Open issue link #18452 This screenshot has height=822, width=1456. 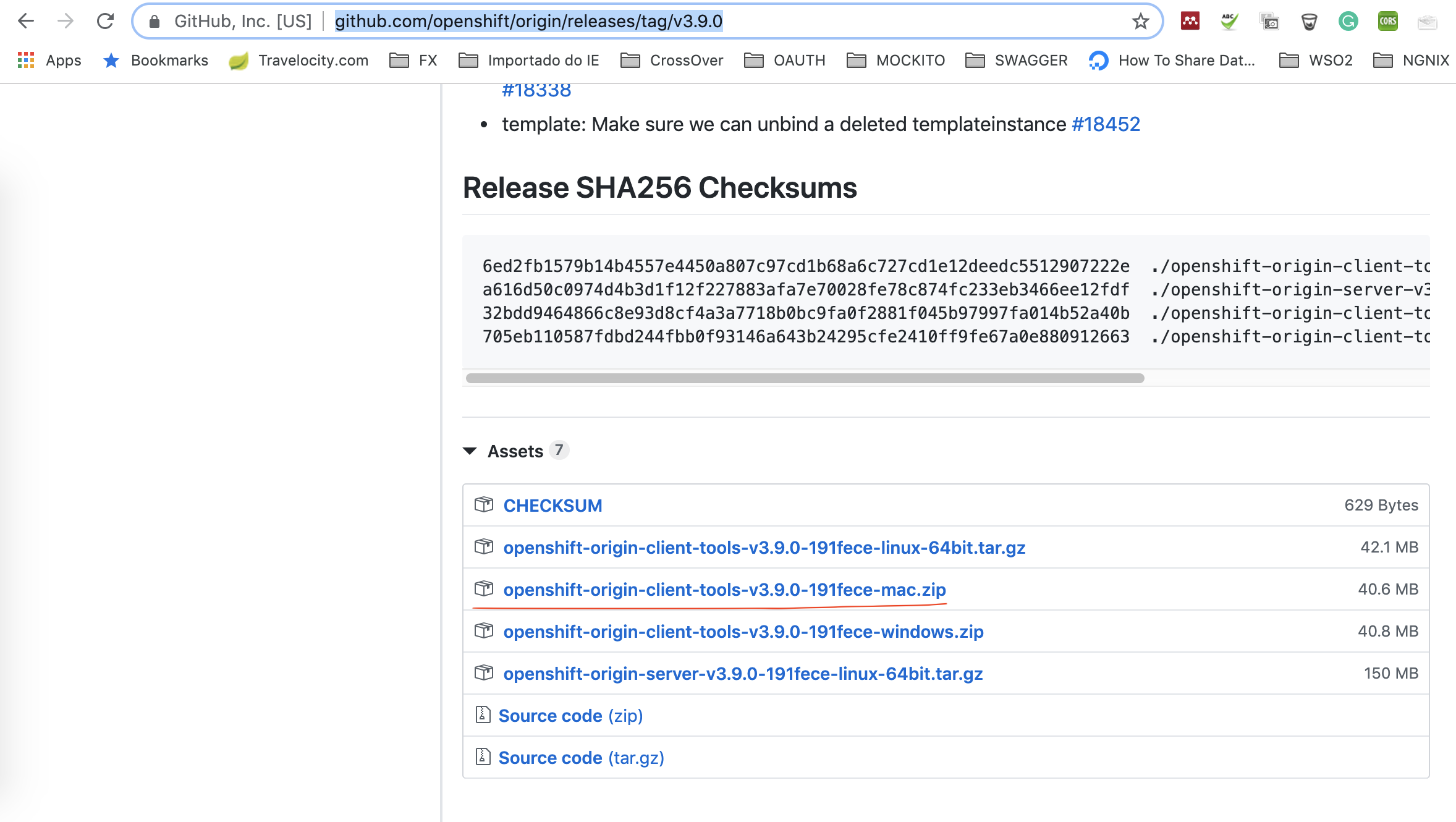pyautogui.click(x=1106, y=124)
